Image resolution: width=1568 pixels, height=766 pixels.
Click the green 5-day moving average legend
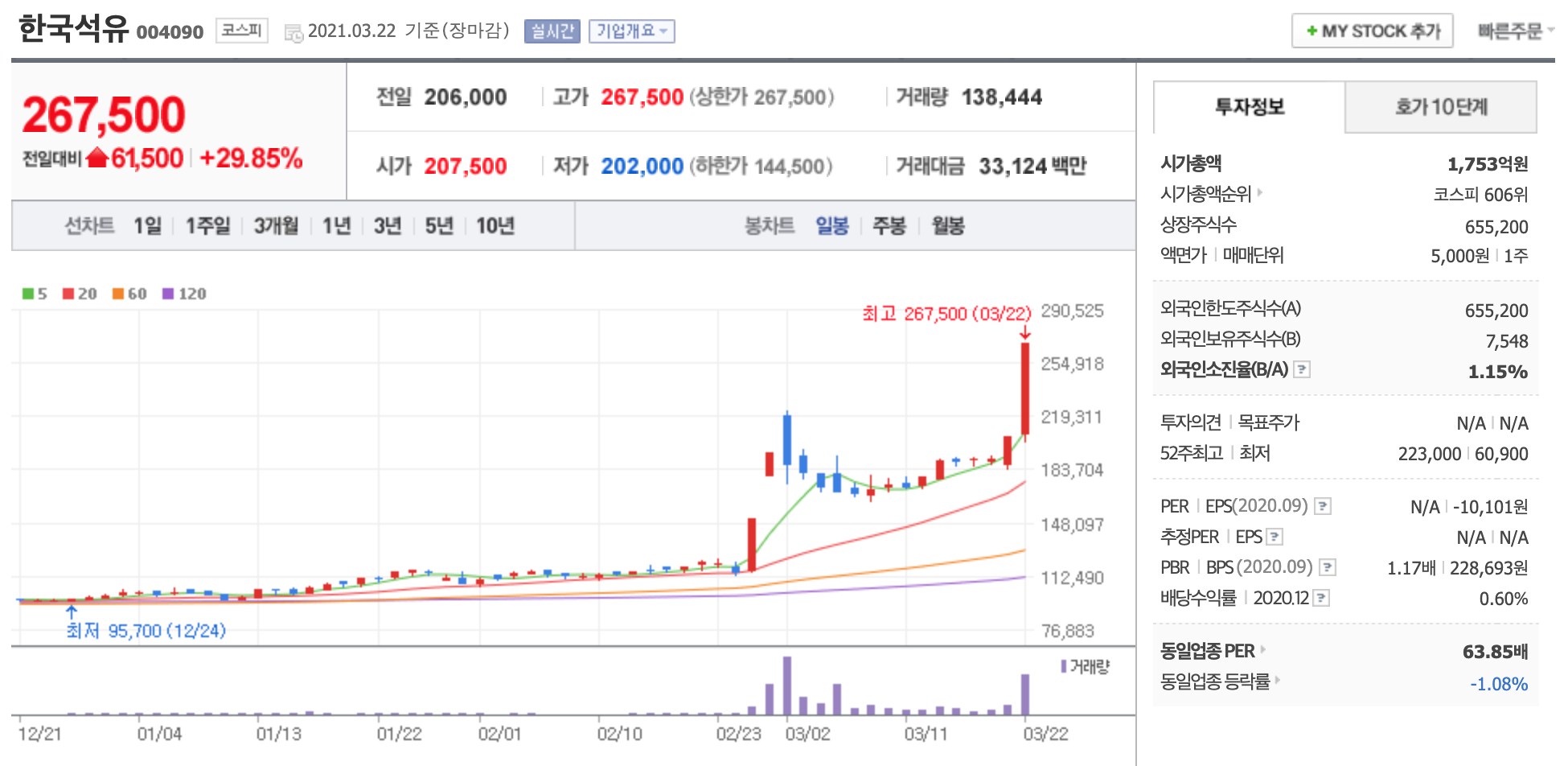pos(35,294)
